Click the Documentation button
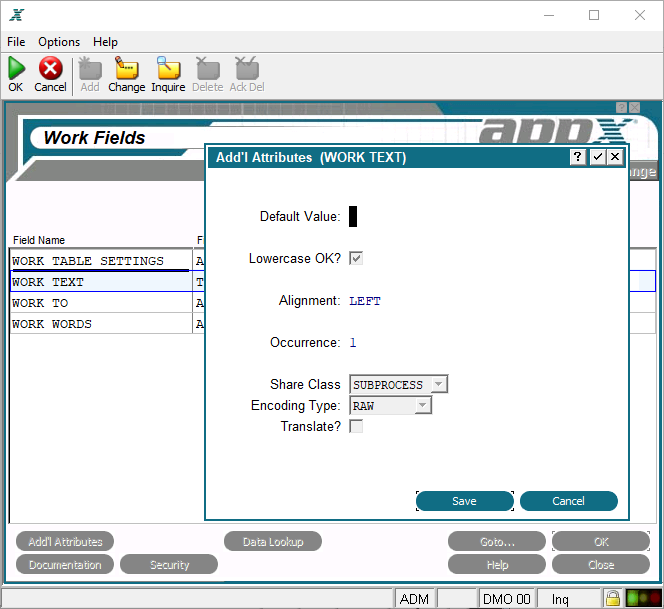 65,565
